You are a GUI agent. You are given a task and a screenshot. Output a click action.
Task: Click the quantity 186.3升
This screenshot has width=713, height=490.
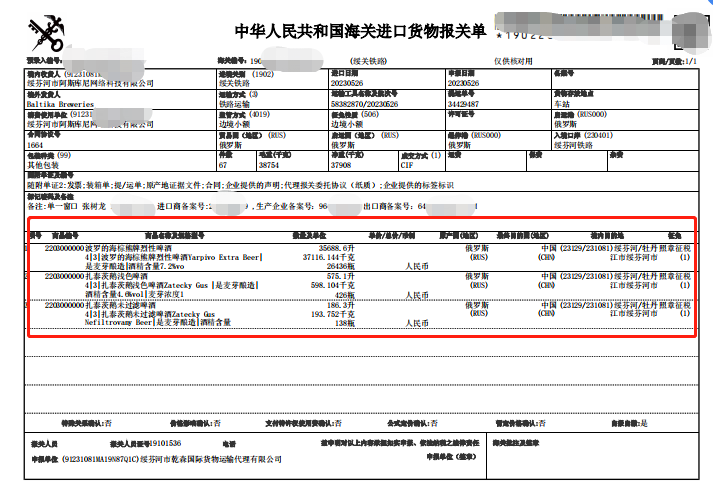[341, 305]
